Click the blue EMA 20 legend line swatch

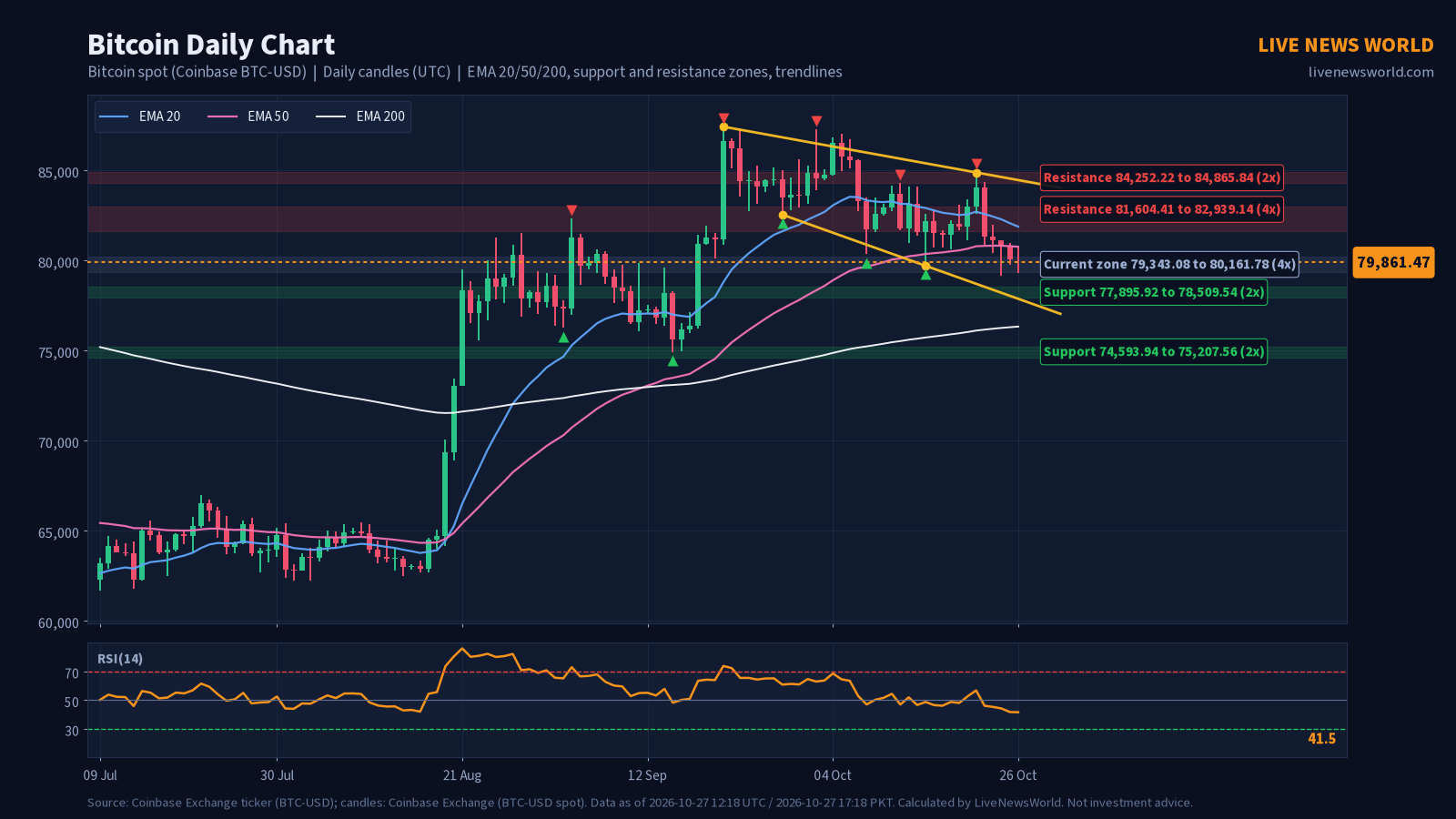[114, 116]
